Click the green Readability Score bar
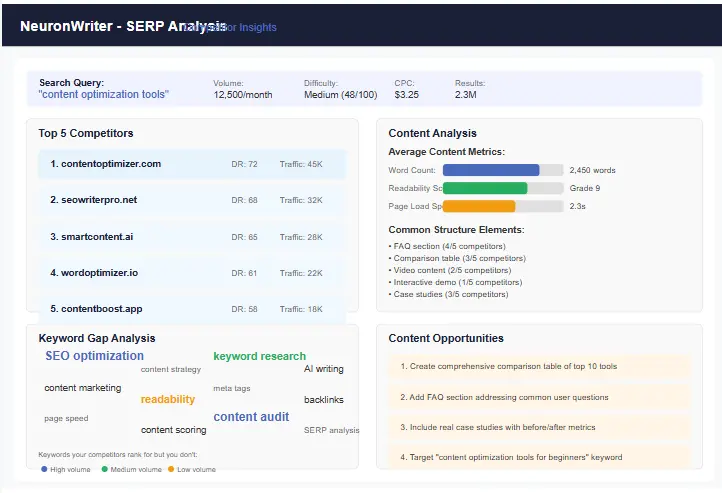 tap(485, 188)
